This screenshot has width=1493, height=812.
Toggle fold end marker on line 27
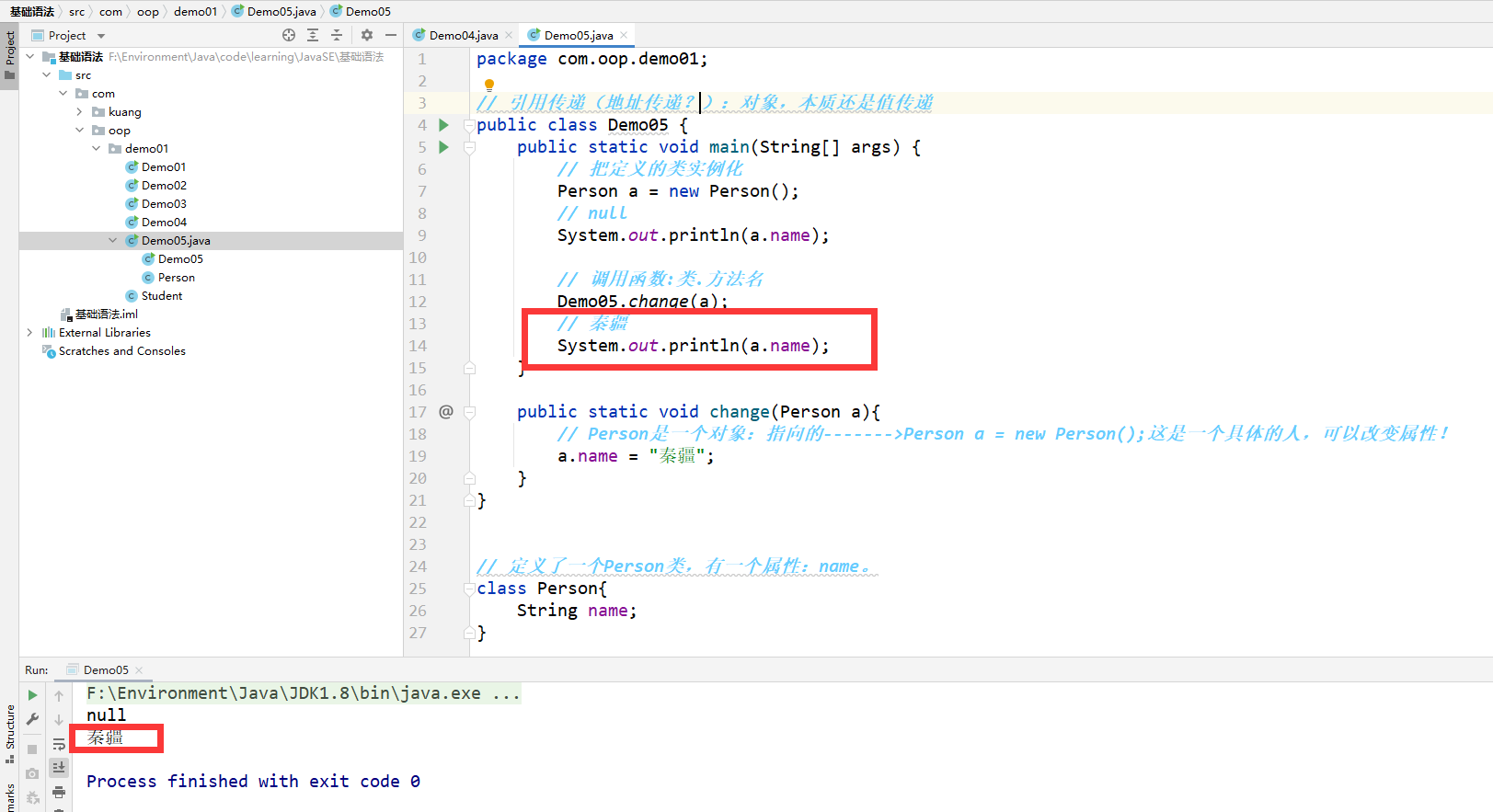pyautogui.click(x=470, y=633)
